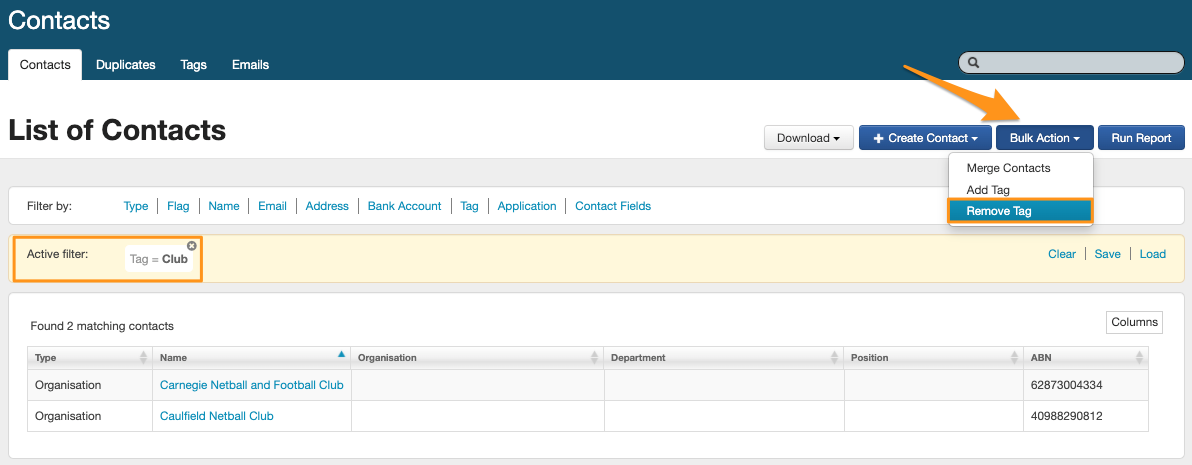Screen dimensions: 1192x465
Task: Pick Add Tag in Bulk Action menu
Action: [988, 190]
